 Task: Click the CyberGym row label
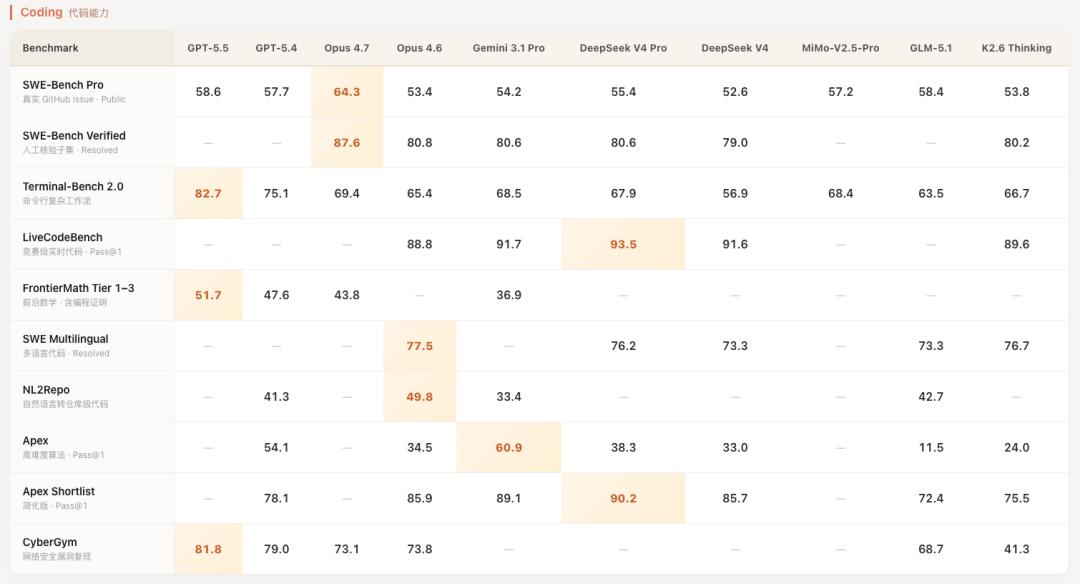(x=50, y=542)
